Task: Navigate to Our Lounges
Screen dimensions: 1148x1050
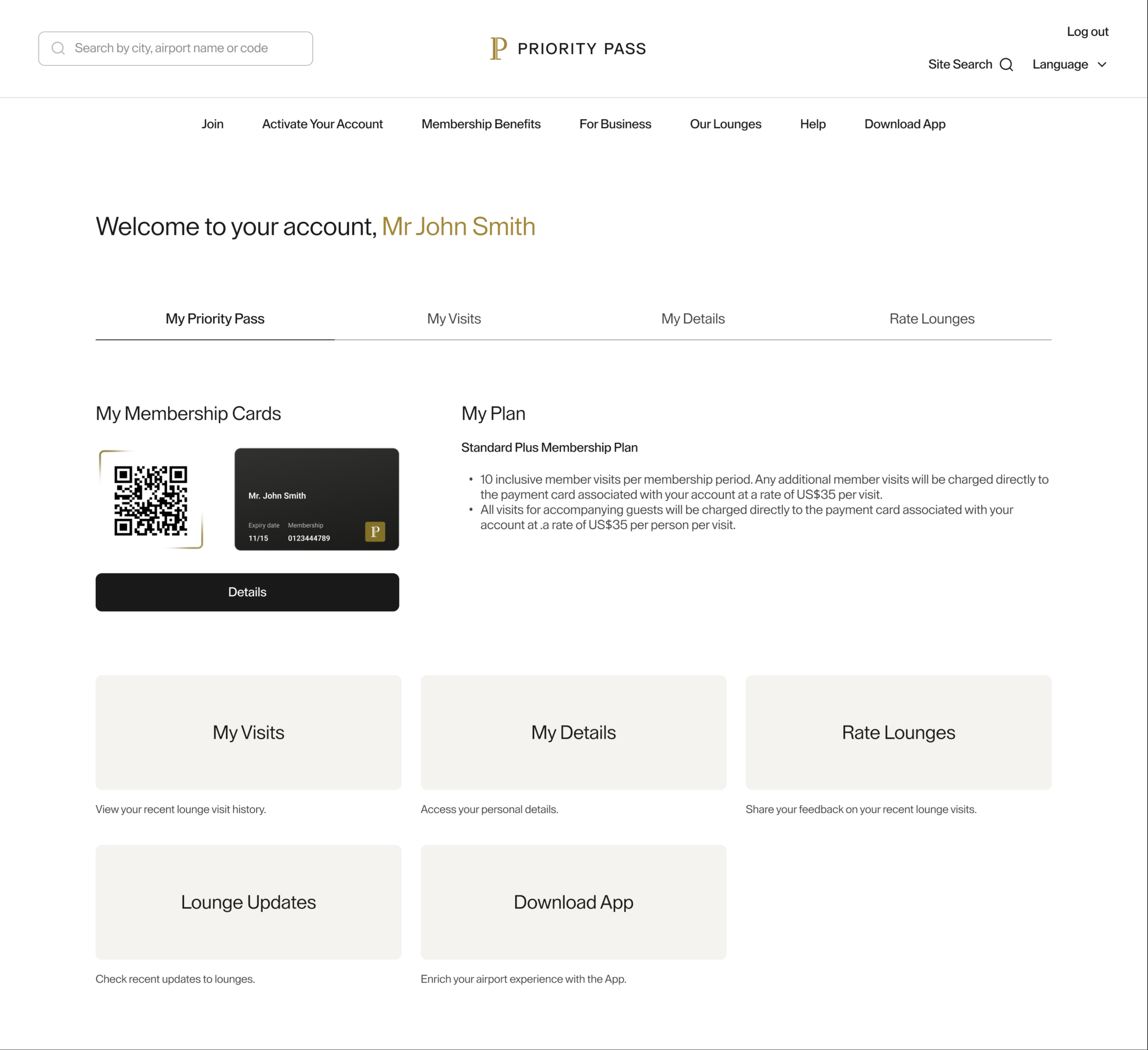Action: (x=725, y=124)
